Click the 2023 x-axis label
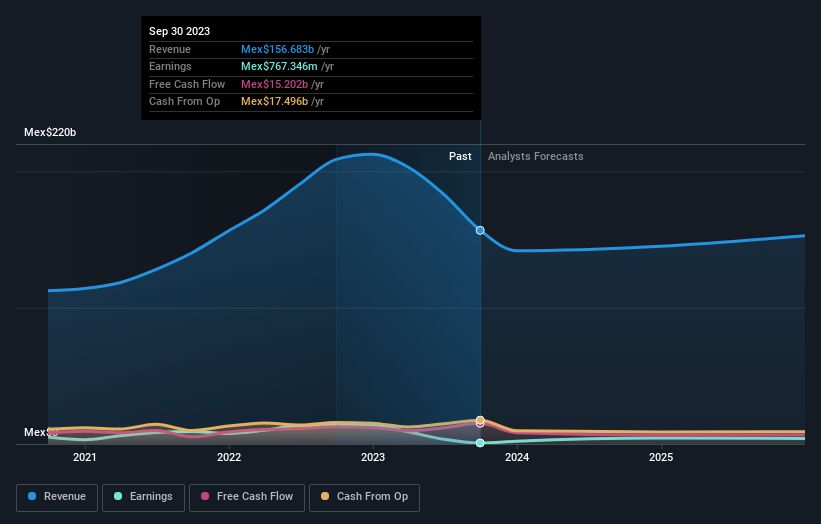This screenshot has height=524, width=821. [373, 457]
